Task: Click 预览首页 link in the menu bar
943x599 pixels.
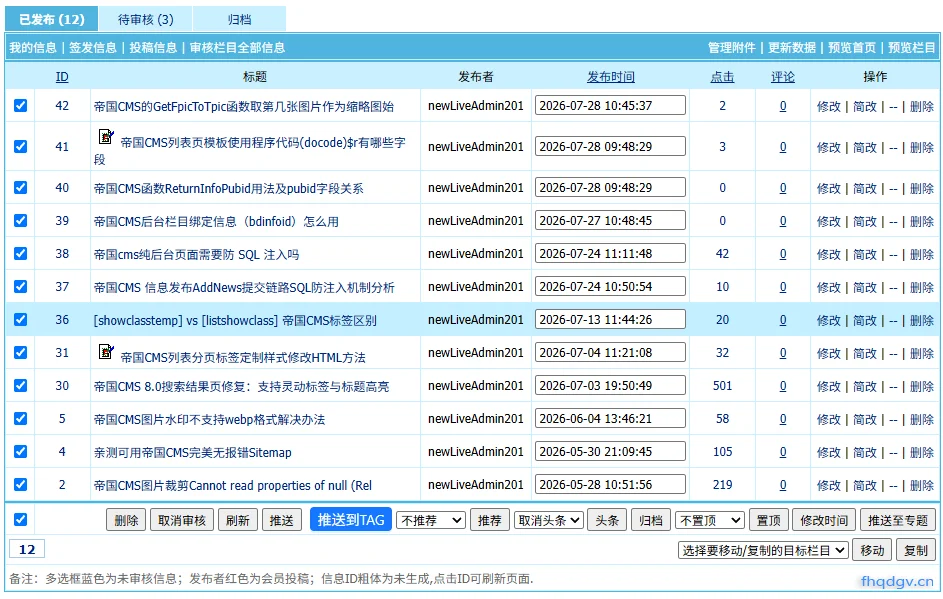Action: point(852,48)
